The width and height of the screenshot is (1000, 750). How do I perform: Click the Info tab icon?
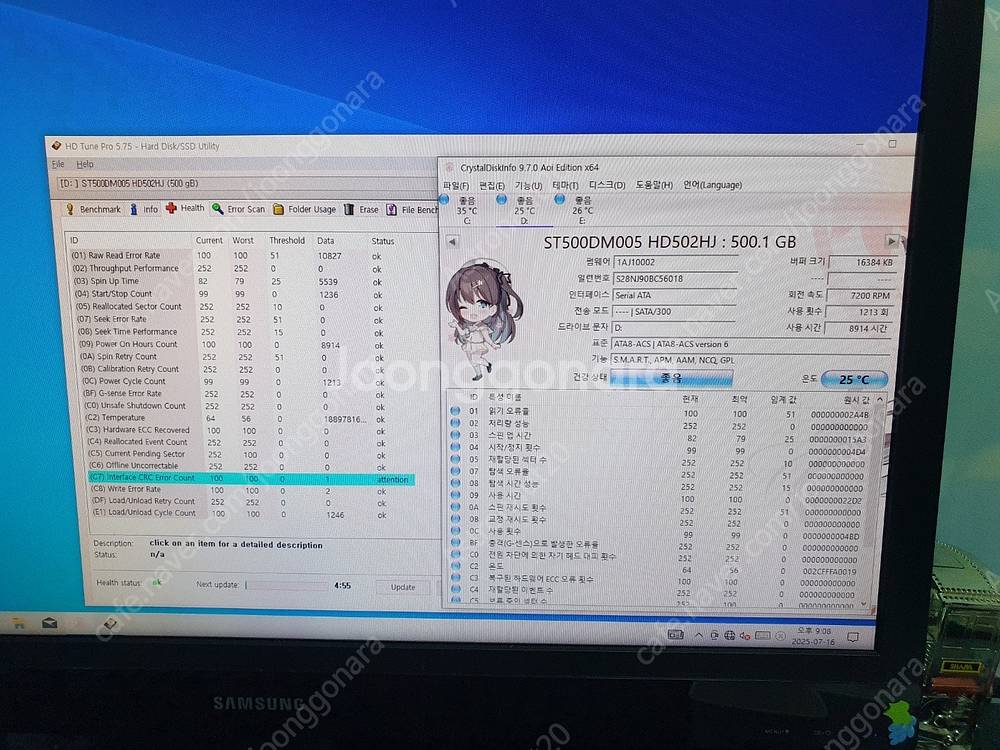click(134, 209)
